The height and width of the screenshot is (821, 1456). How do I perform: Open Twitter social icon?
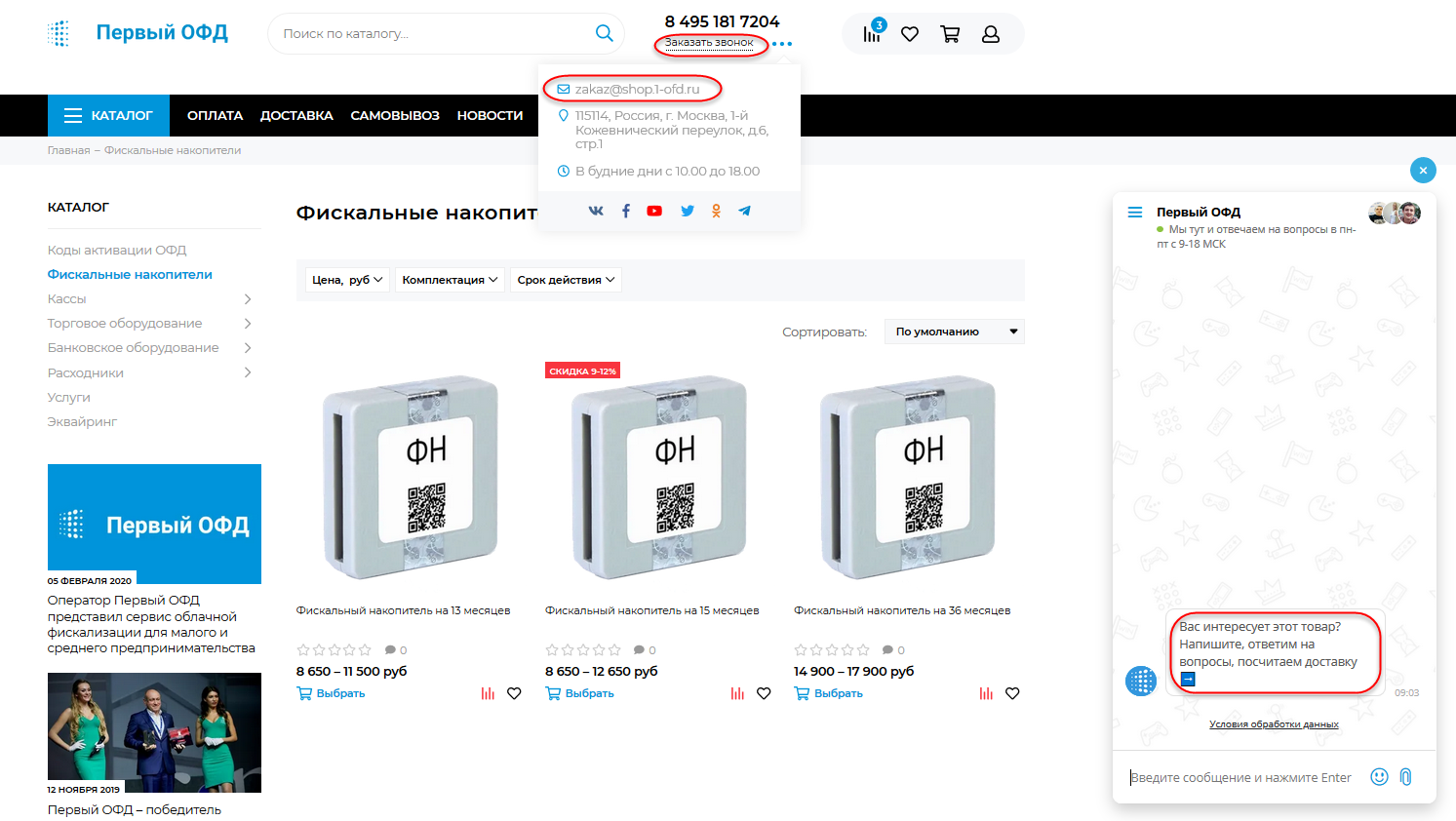pyautogui.click(x=688, y=211)
